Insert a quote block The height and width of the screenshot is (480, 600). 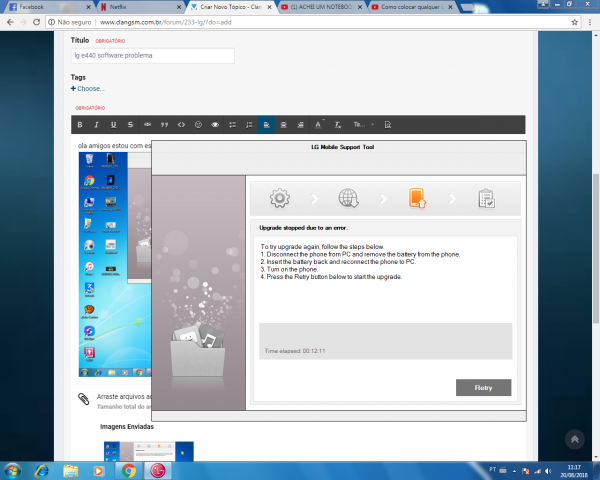click(x=165, y=125)
